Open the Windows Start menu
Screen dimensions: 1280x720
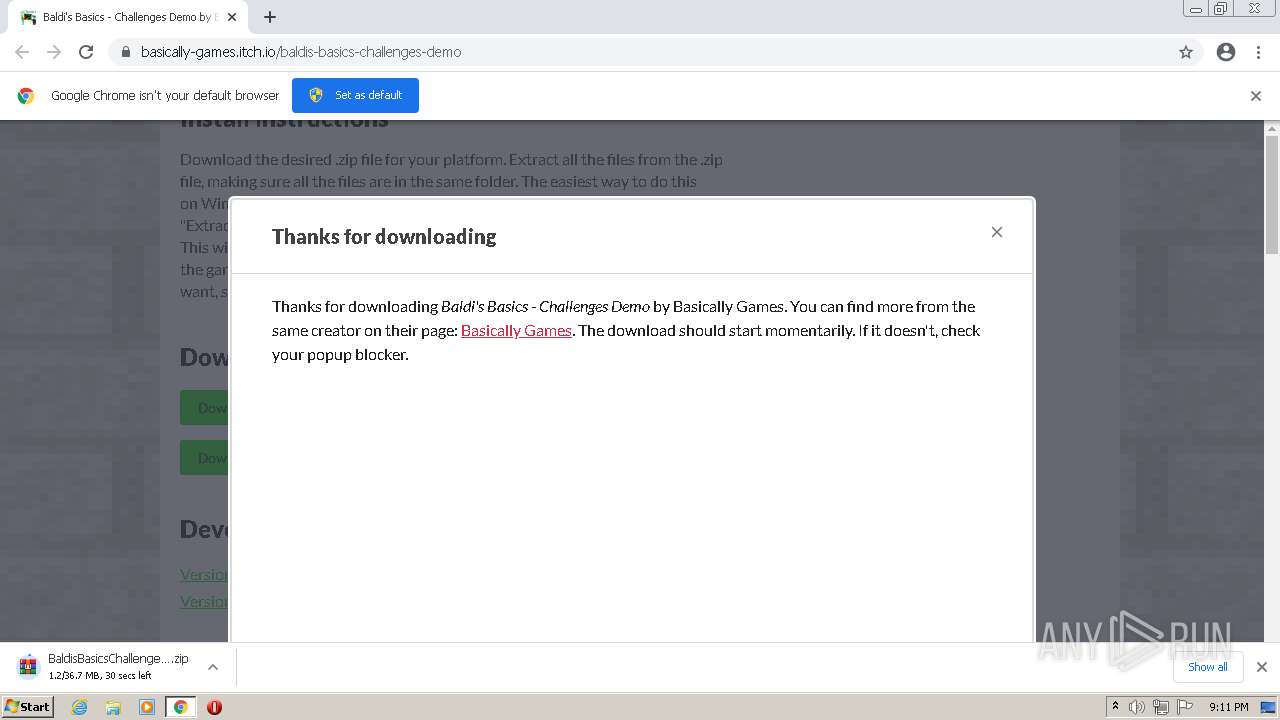click(x=28, y=707)
